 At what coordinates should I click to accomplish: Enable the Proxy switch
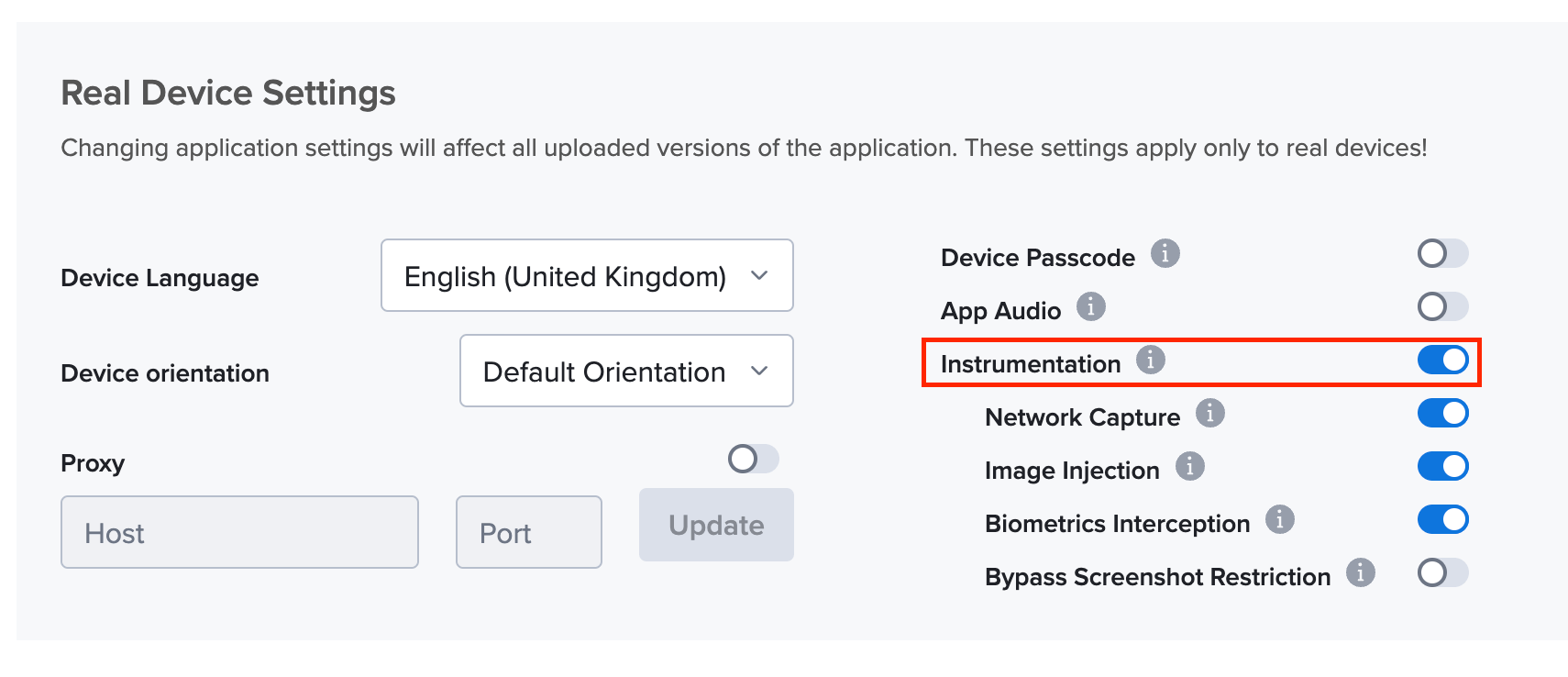click(x=752, y=460)
